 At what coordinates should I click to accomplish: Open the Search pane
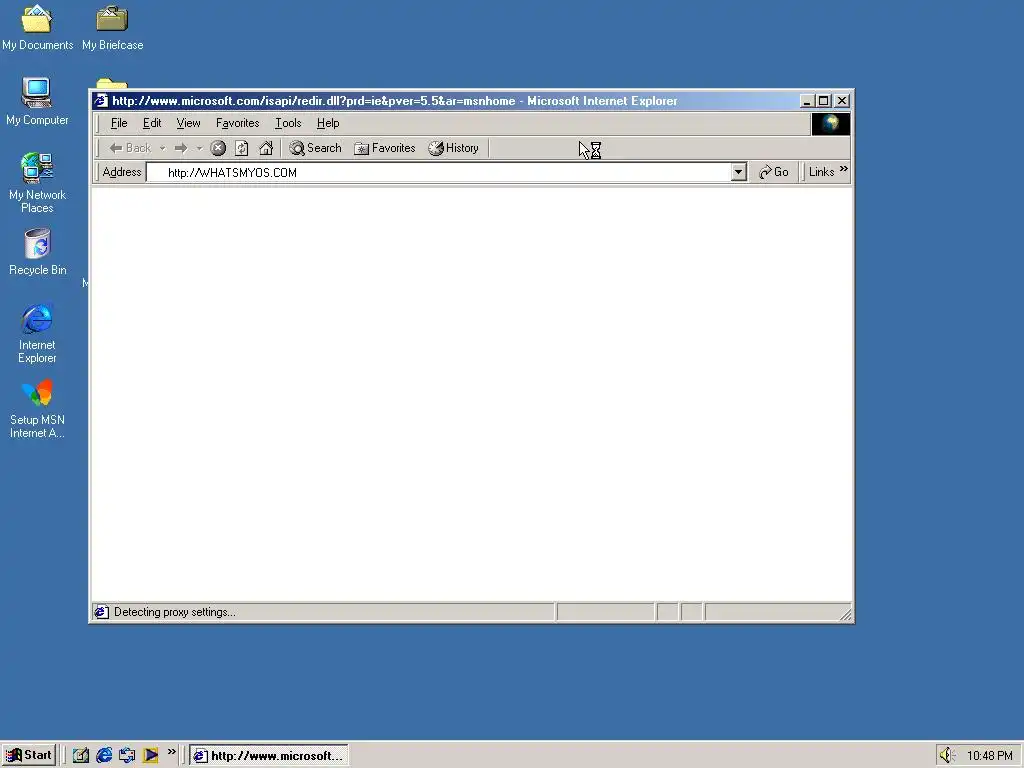[315, 148]
